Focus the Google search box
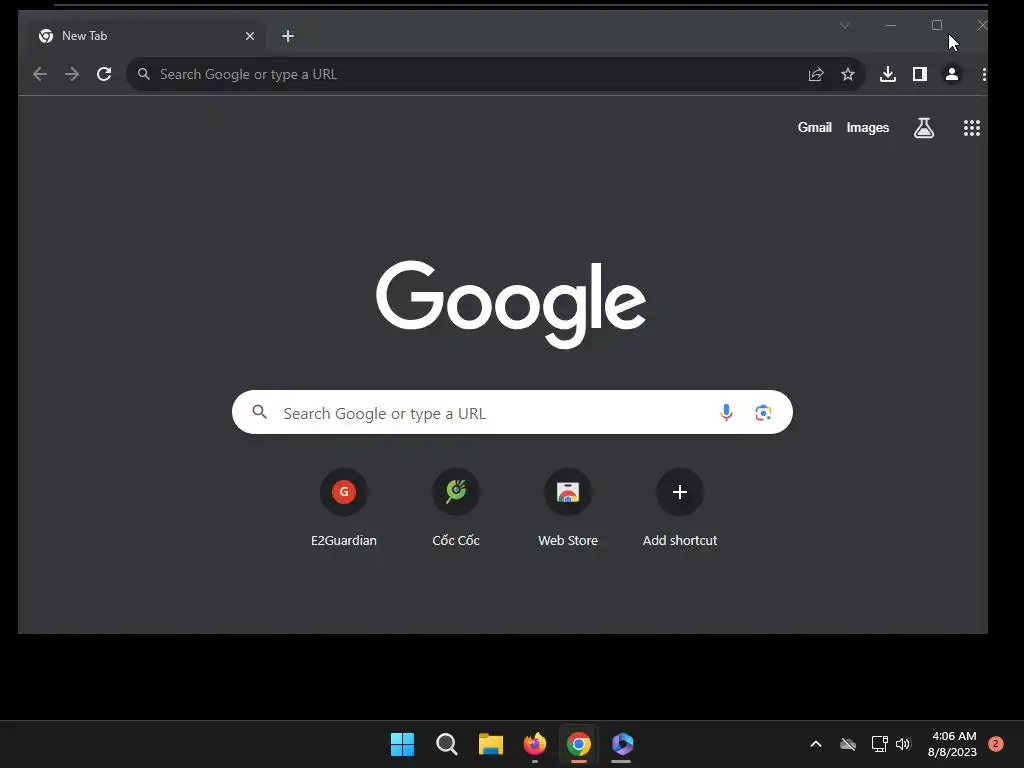Viewport: 1024px width, 768px height. (x=512, y=412)
